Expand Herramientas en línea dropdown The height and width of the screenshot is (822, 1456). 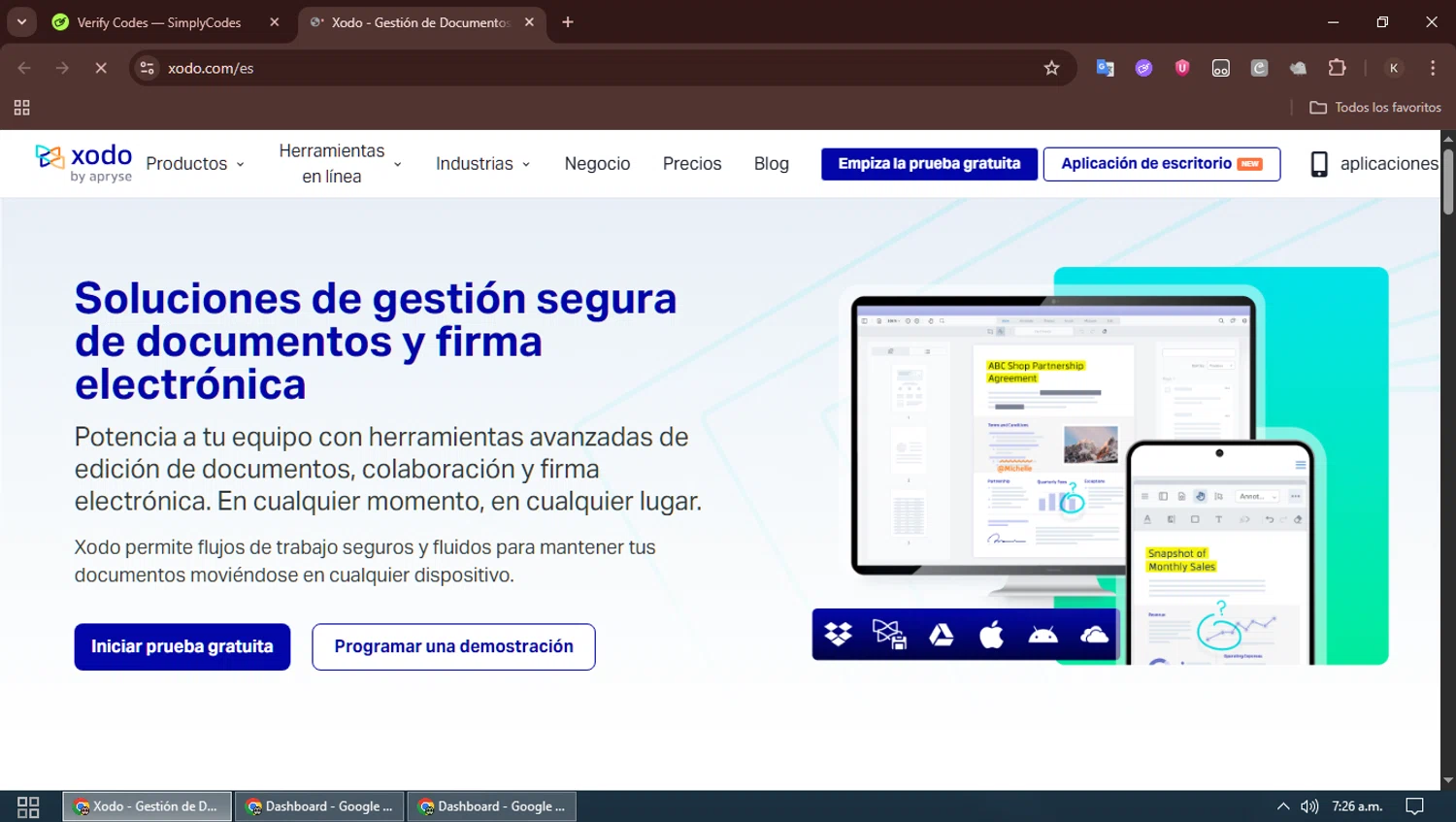[x=341, y=164]
